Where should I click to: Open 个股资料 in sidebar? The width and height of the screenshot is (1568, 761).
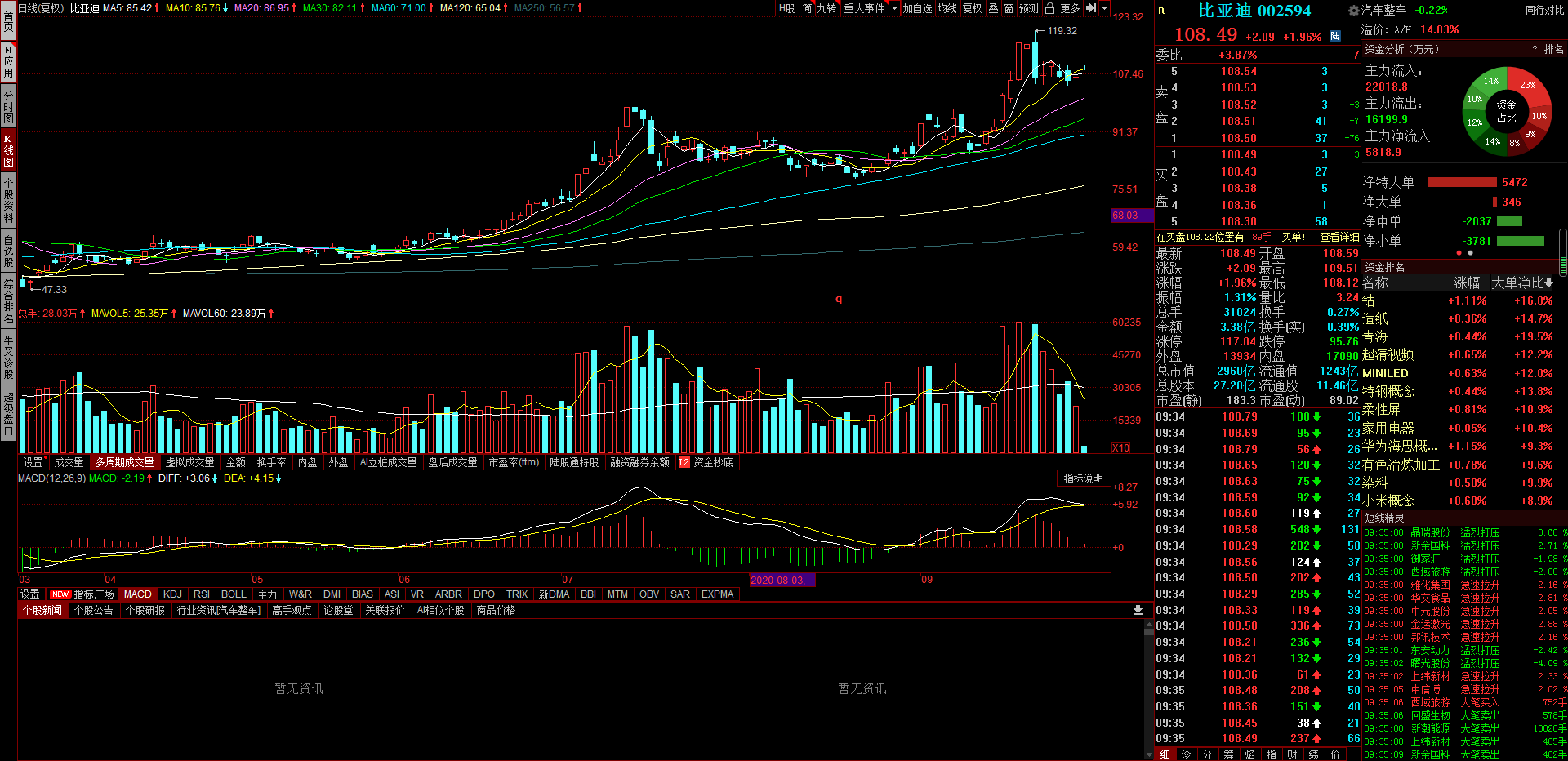click(x=8, y=200)
